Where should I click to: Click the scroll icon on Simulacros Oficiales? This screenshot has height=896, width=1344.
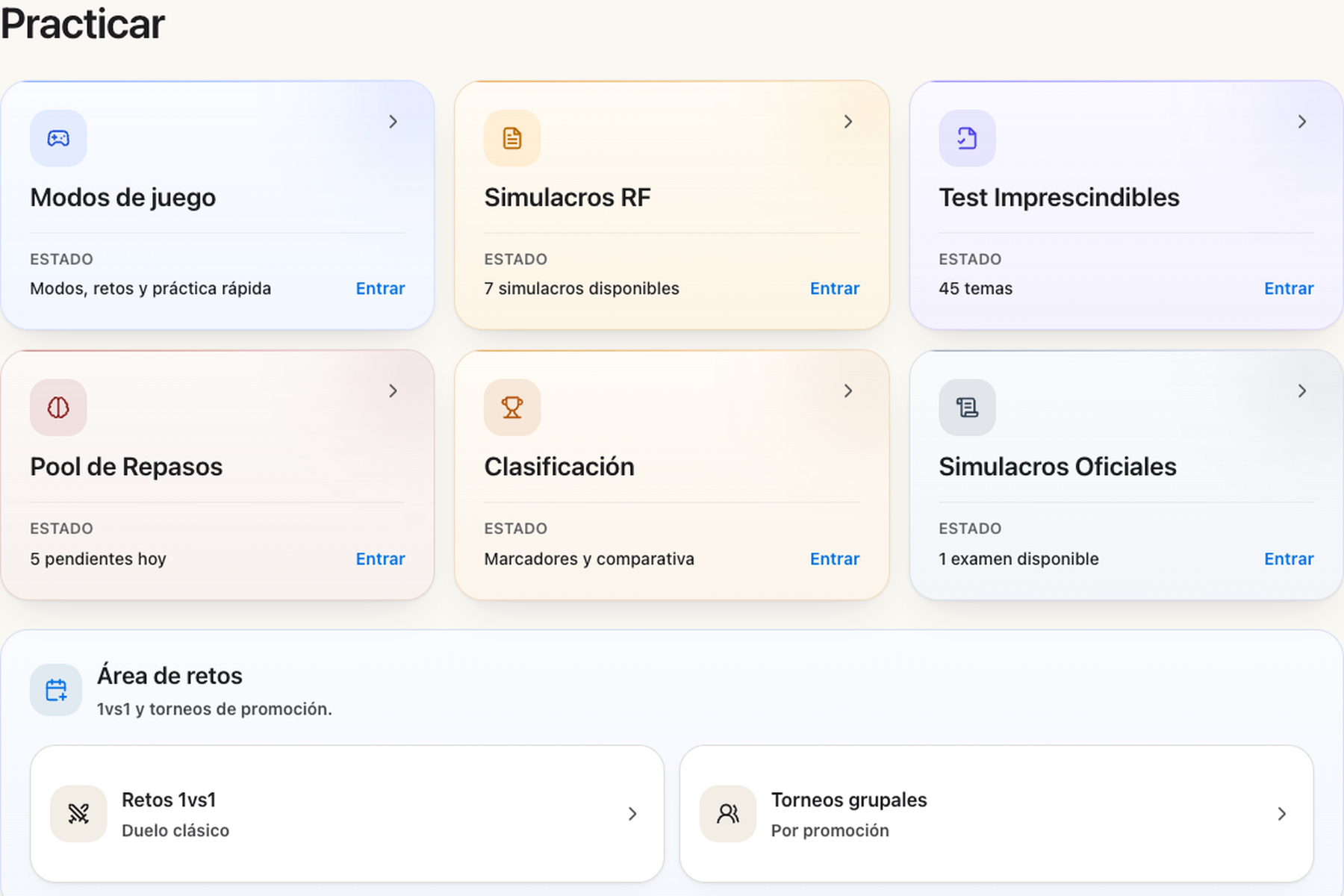967,408
